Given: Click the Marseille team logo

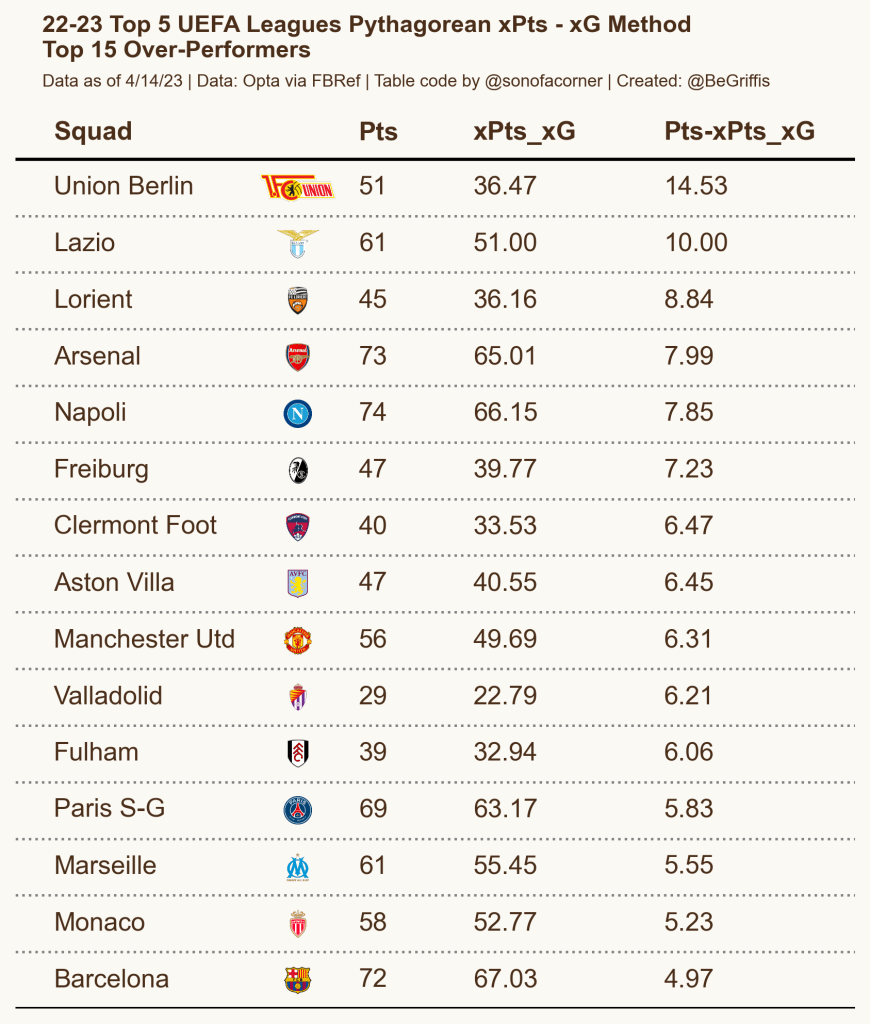Looking at the screenshot, I should (297, 866).
